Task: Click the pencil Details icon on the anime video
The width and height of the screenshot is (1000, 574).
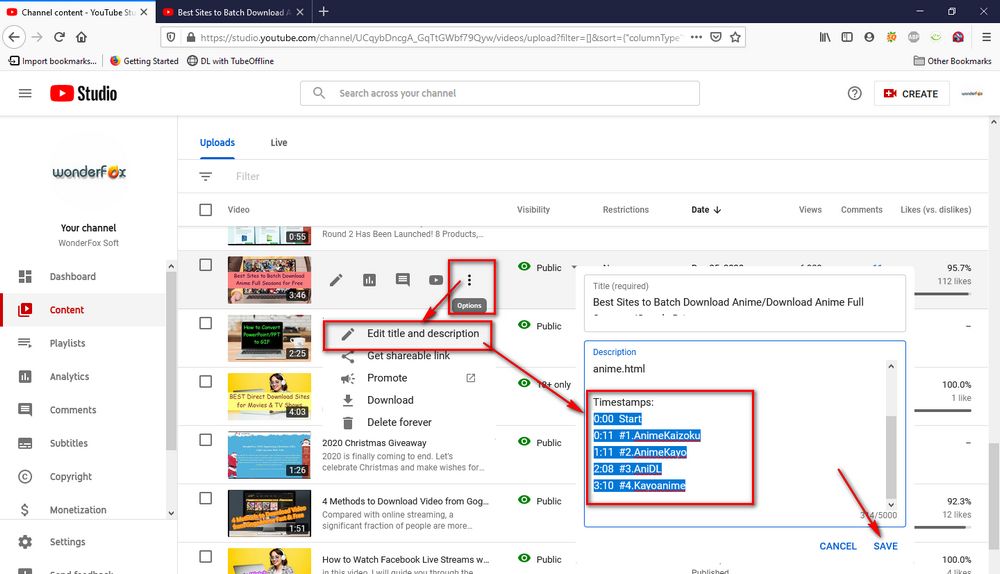Action: (336, 279)
